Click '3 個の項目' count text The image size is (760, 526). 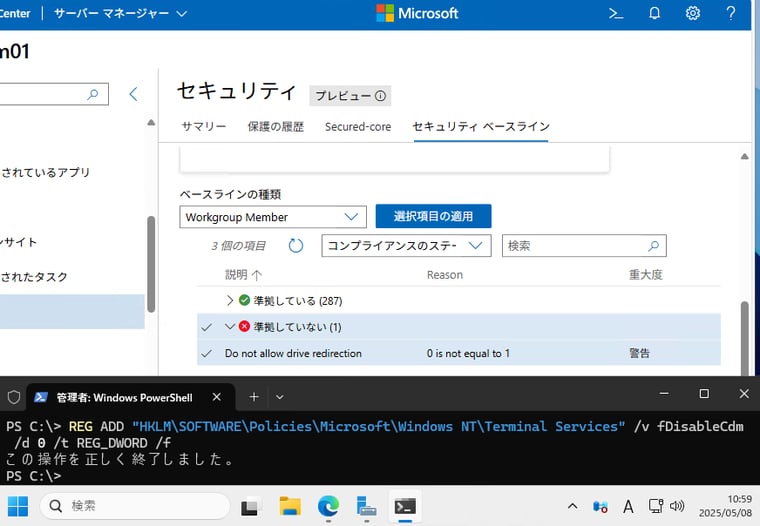[x=238, y=246]
